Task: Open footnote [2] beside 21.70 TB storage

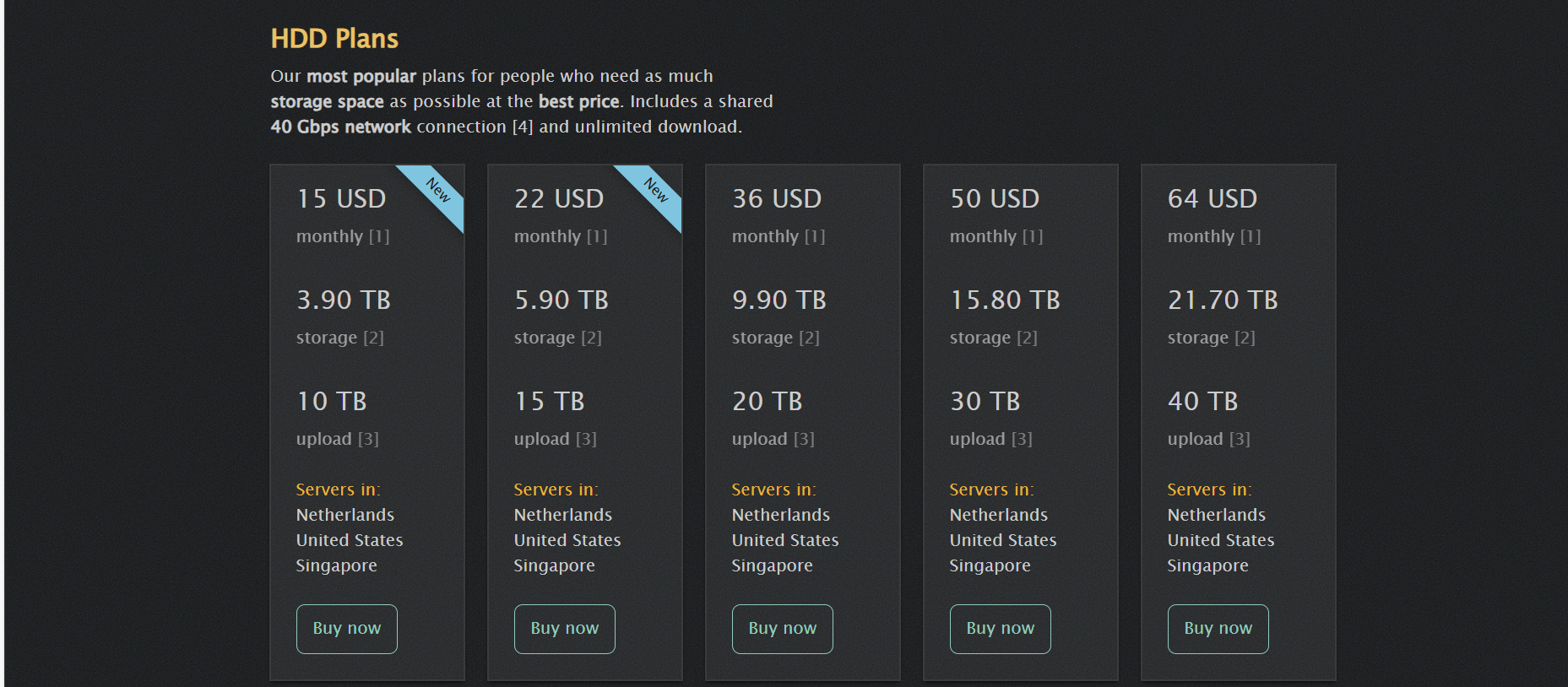Action: coord(1245,338)
